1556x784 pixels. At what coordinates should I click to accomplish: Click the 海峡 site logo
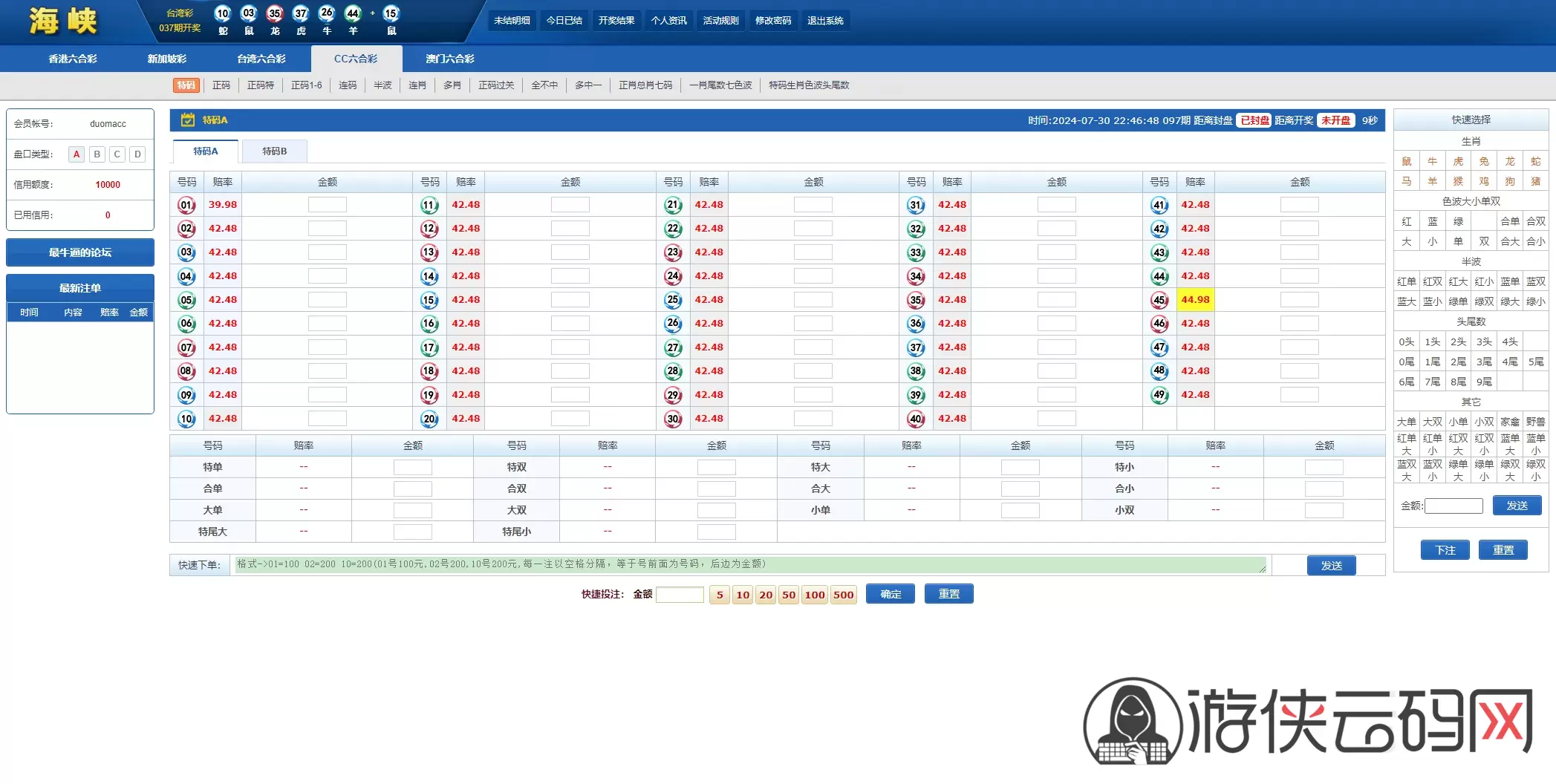(64, 21)
